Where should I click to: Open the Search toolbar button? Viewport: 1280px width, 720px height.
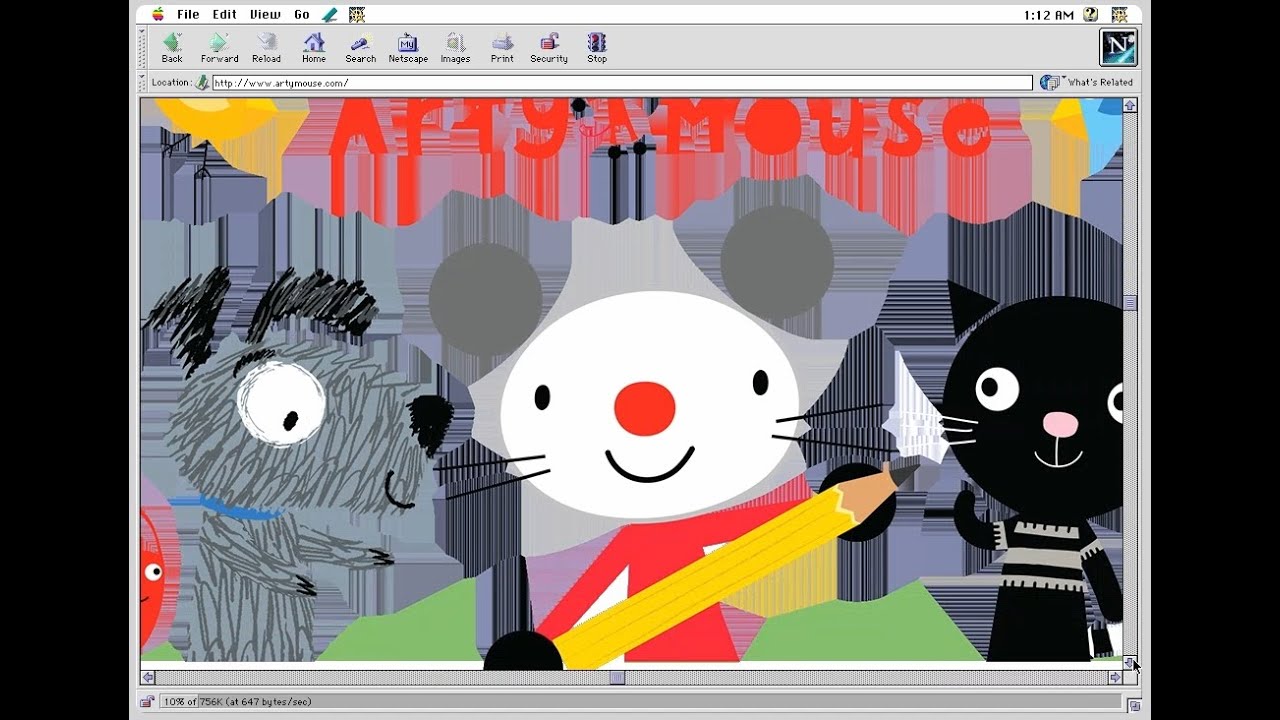click(360, 47)
